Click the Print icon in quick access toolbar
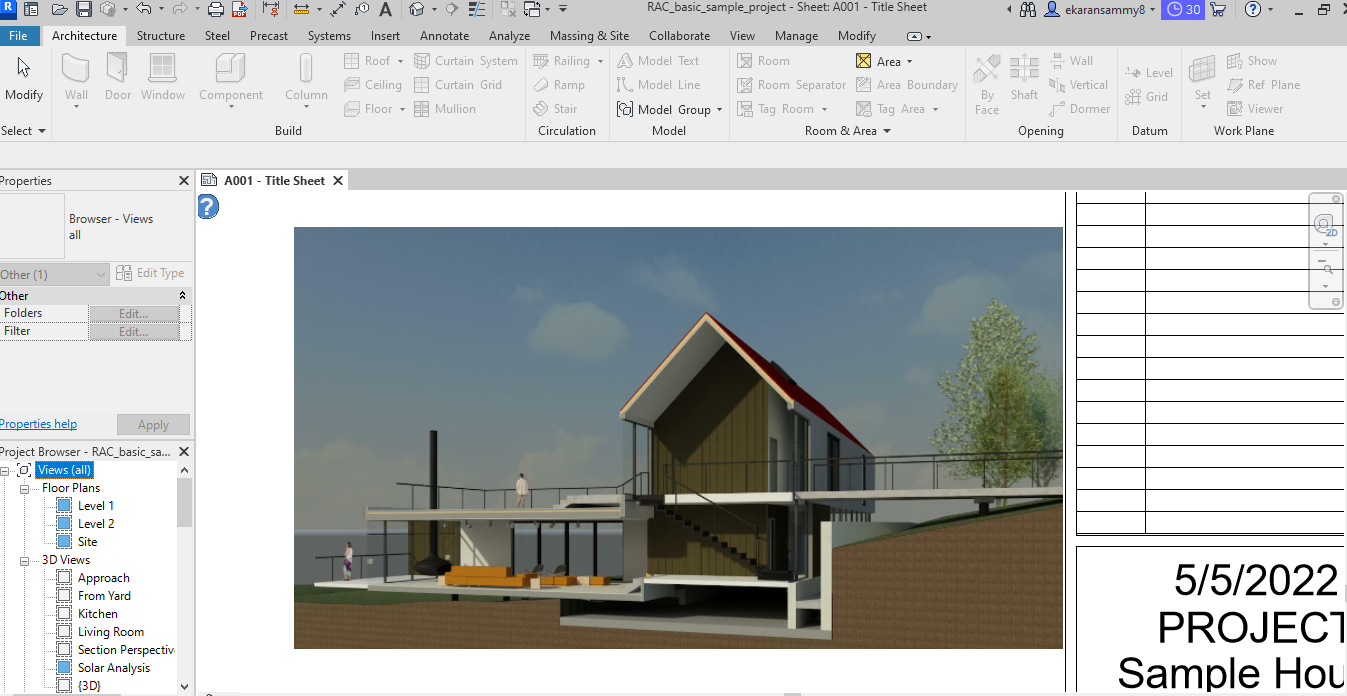The height and width of the screenshot is (696, 1347). point(216,10)
